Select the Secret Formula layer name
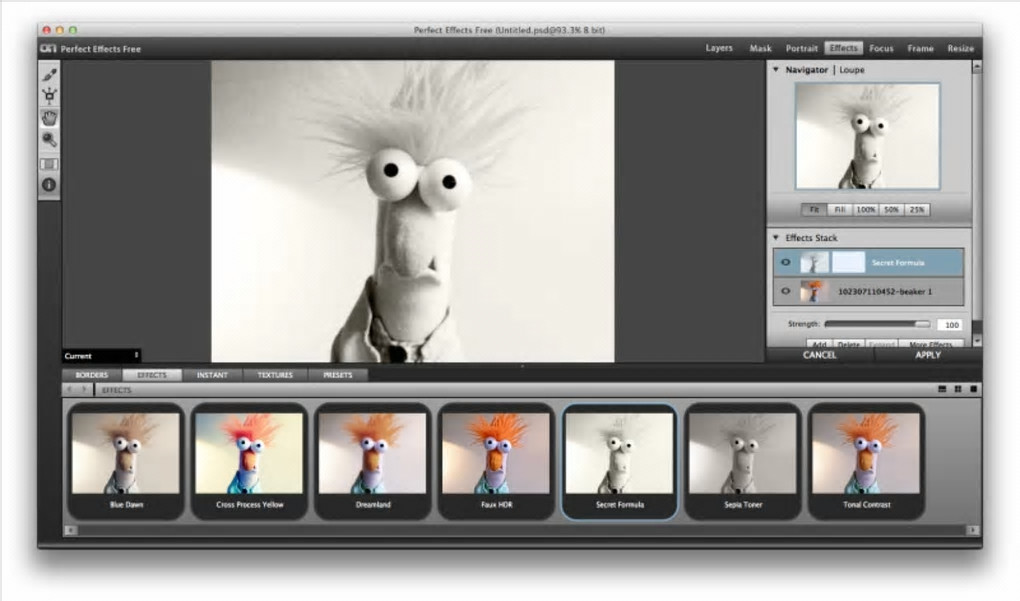Screen dimensions: 1020x601 (898, 262)
